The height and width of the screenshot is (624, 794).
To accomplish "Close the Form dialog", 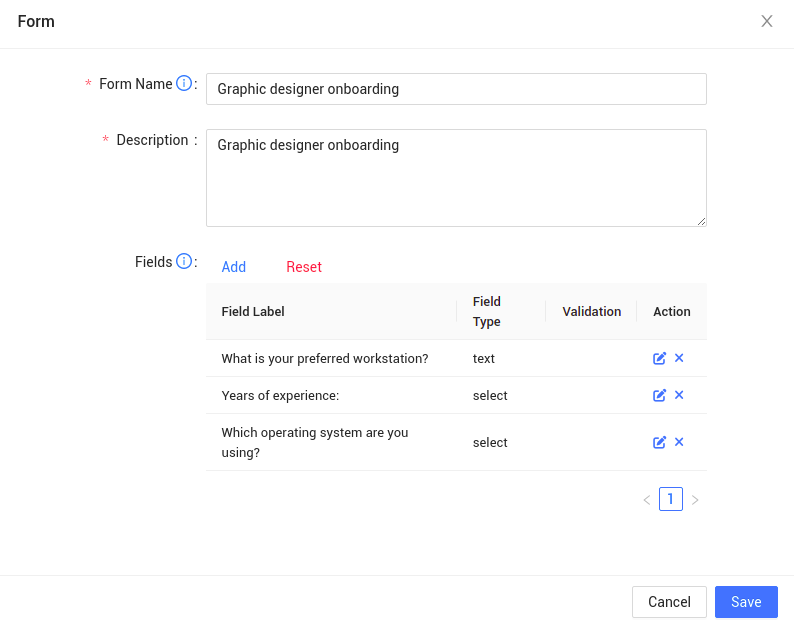I will [767, 21].
